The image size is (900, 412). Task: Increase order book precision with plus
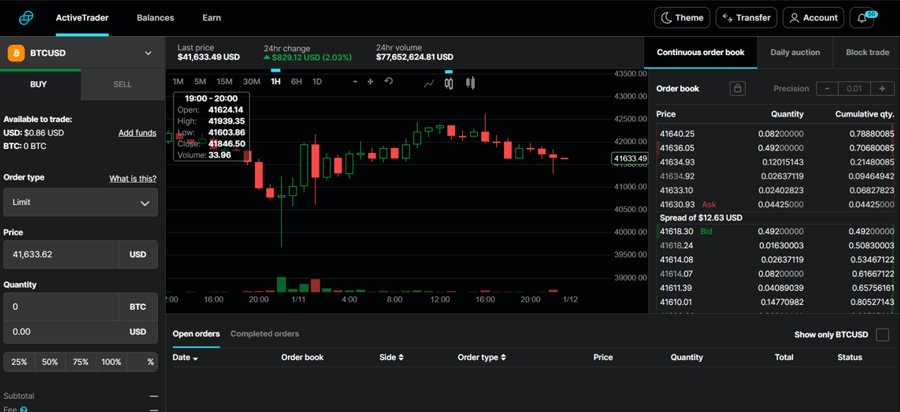coord(882,88)
